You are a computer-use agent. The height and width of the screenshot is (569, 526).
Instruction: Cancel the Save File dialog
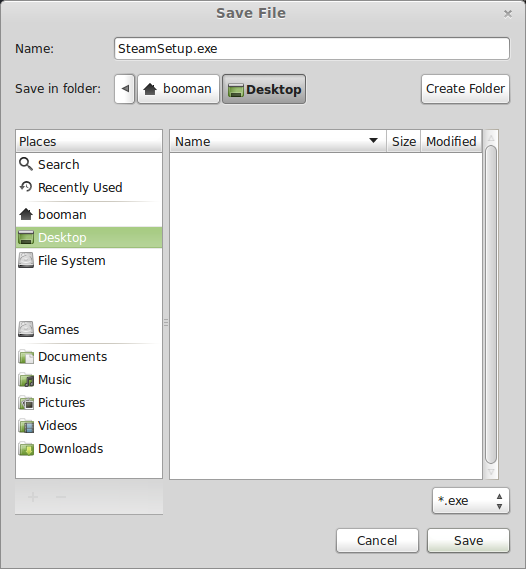pyautogui.click(x=377, y=540)
